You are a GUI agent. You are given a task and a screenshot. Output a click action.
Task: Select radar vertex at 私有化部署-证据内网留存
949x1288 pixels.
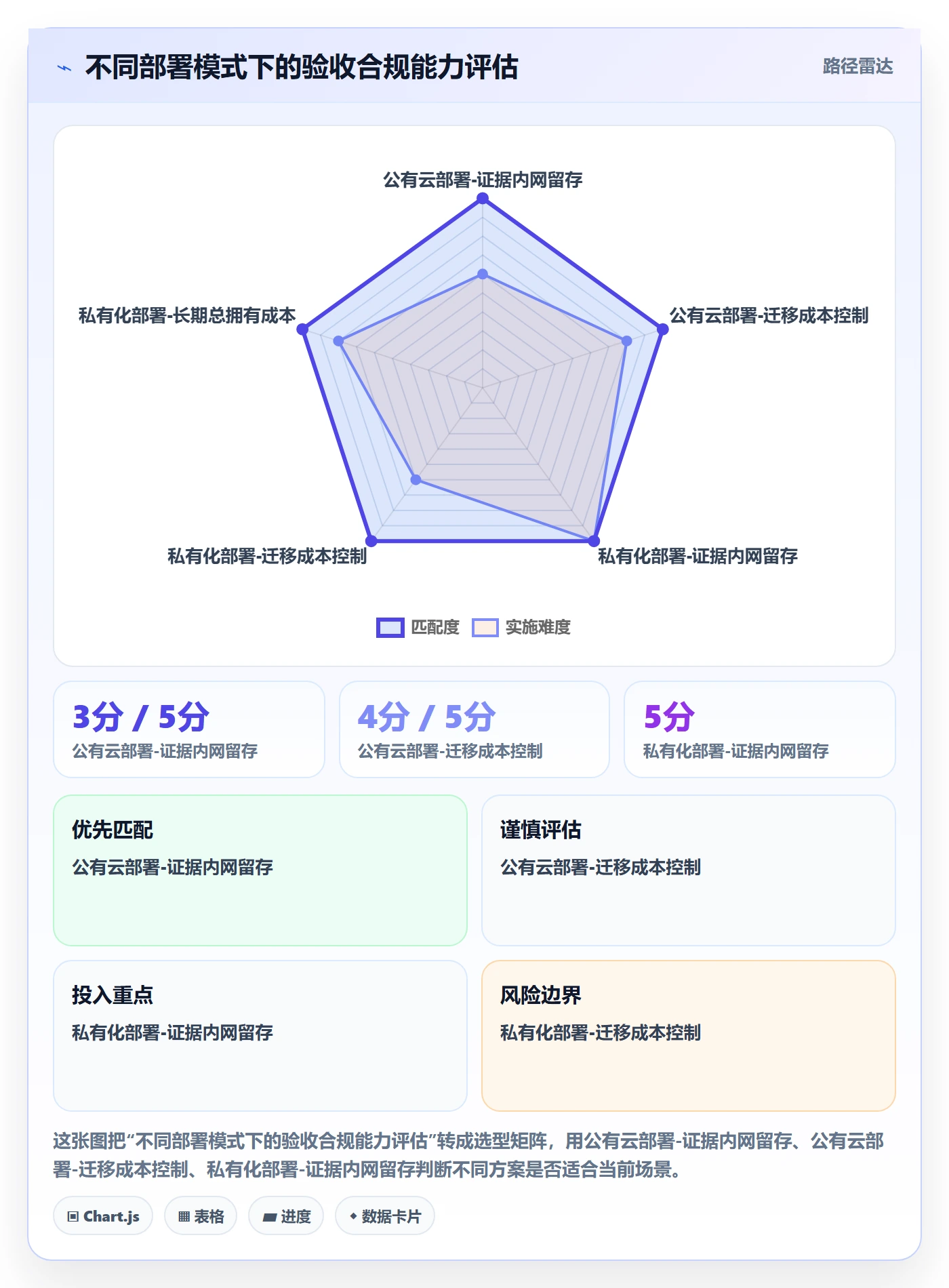point(594,541)
